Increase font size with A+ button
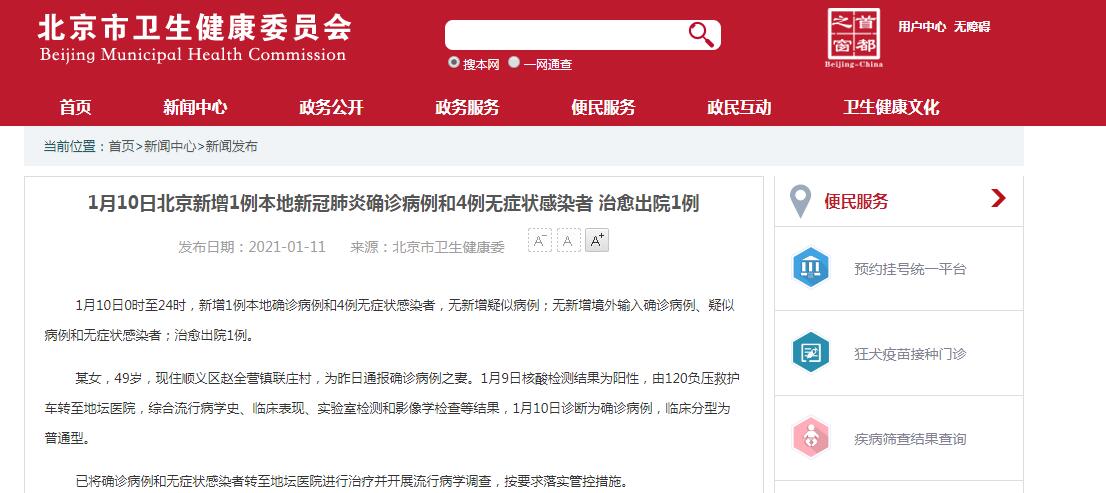The height and width of the screenshot is (493, 1106). [x=597, y=241]
